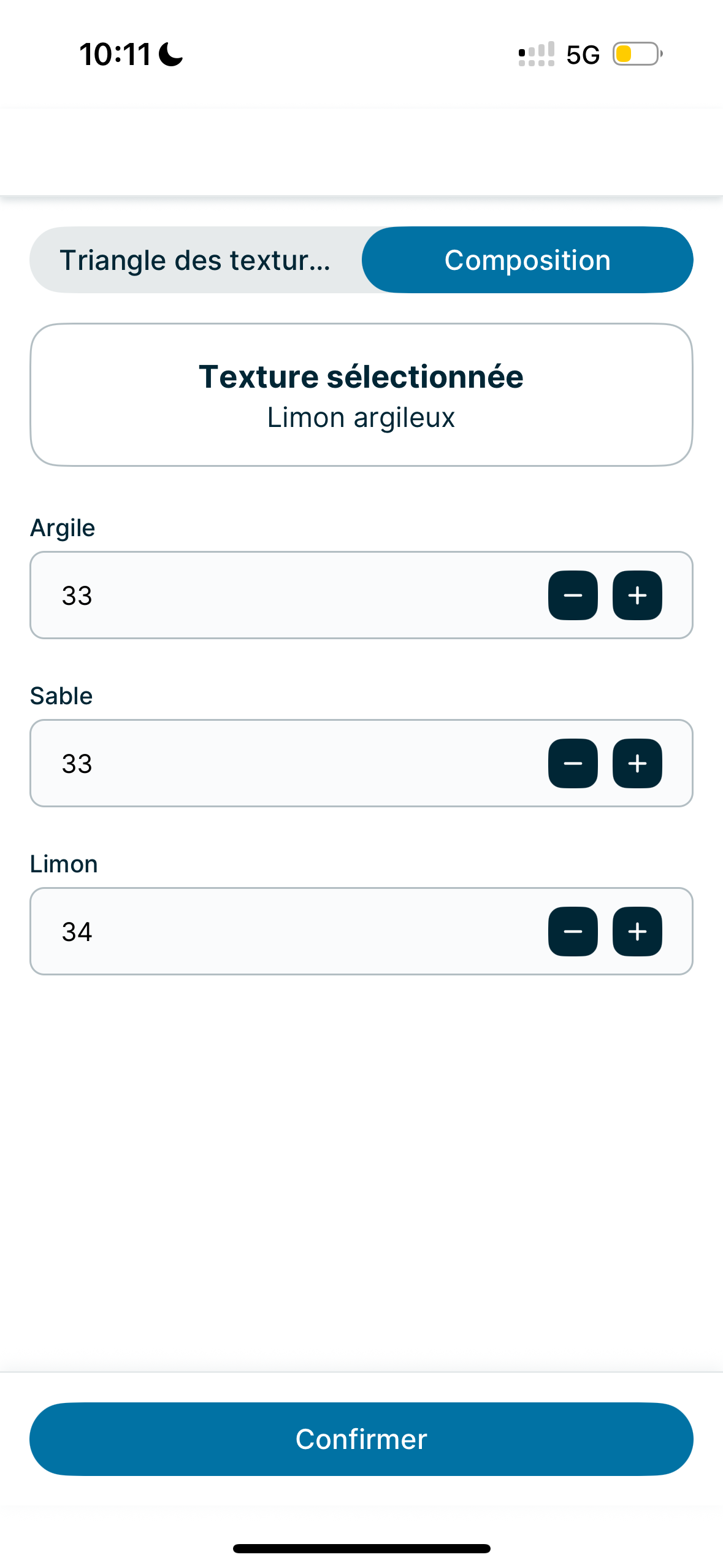Viewport: 723px width, 1568px height.
Task: Tap the 5G signal indicator
Action: click(x=583, y=55)
